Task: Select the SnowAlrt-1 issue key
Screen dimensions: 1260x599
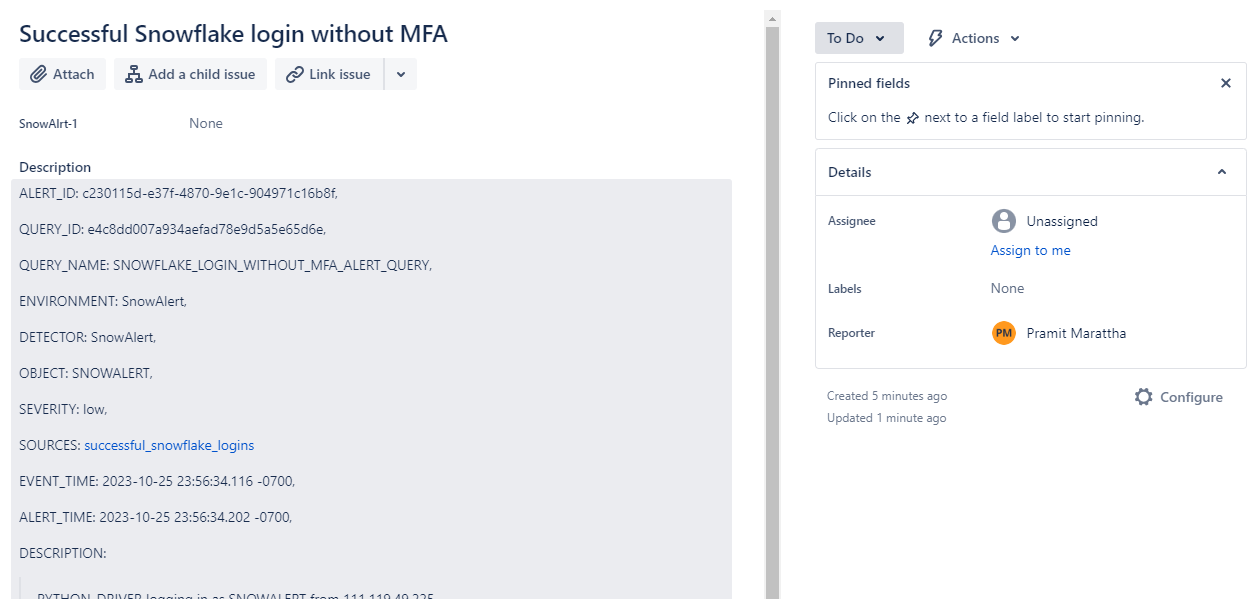Action: (46, 123)
